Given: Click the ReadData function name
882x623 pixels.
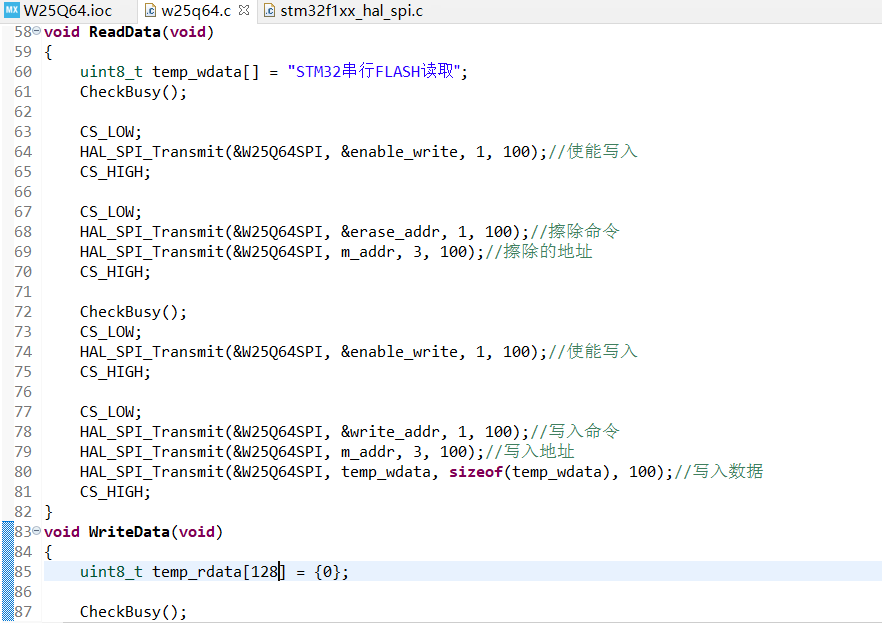Looking at the screenshot, I should 125,32.
